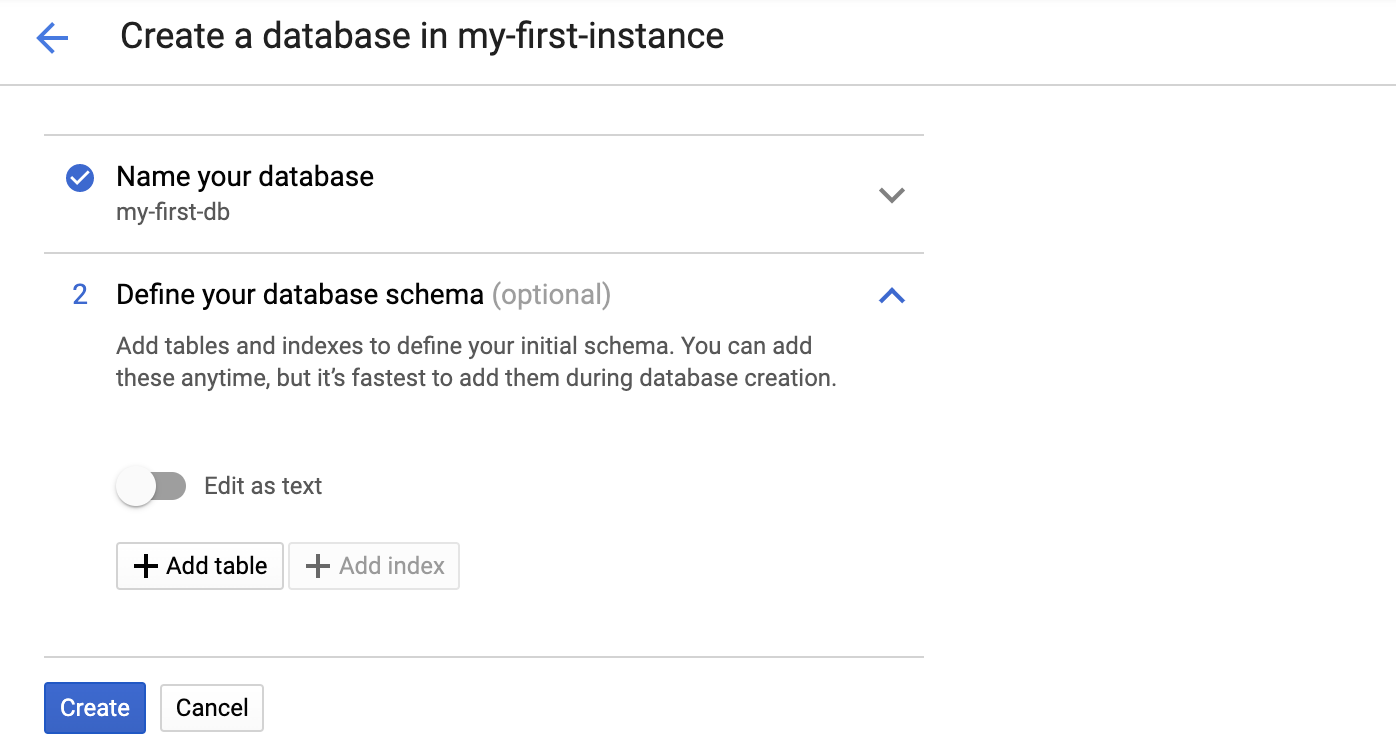Click the schema description paragraph
Viewport: 1396px width, 756px height.
click(x=476, y=362)
